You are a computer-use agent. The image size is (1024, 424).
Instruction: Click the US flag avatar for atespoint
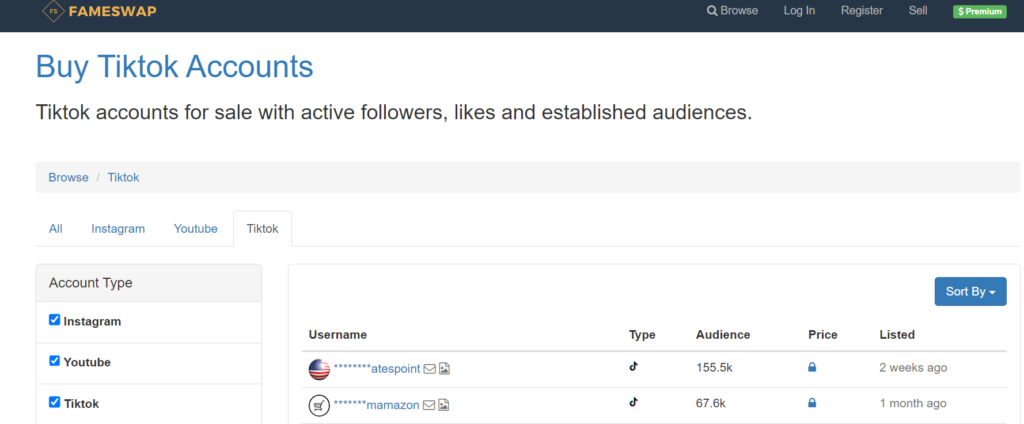click(x=319, y=369)
